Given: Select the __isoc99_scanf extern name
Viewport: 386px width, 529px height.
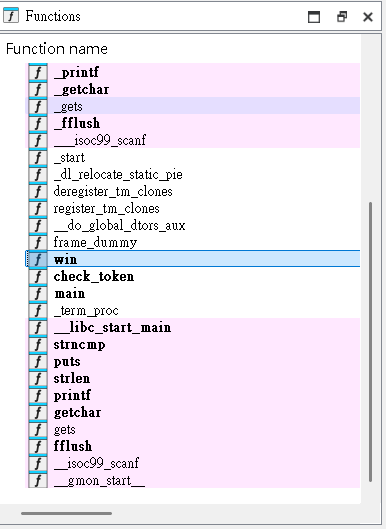Looking at the screenshot, I should tap(96, 463).
